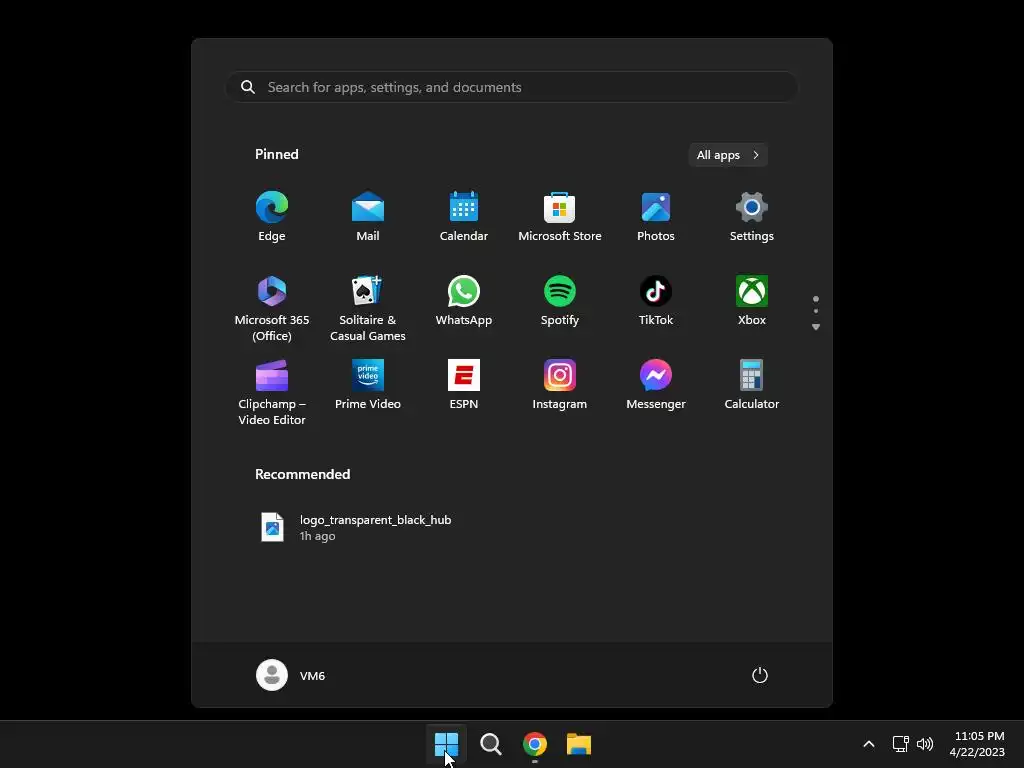Launch the ESPN app
This screenshot has width=1024, height=768.
(464, 385)
